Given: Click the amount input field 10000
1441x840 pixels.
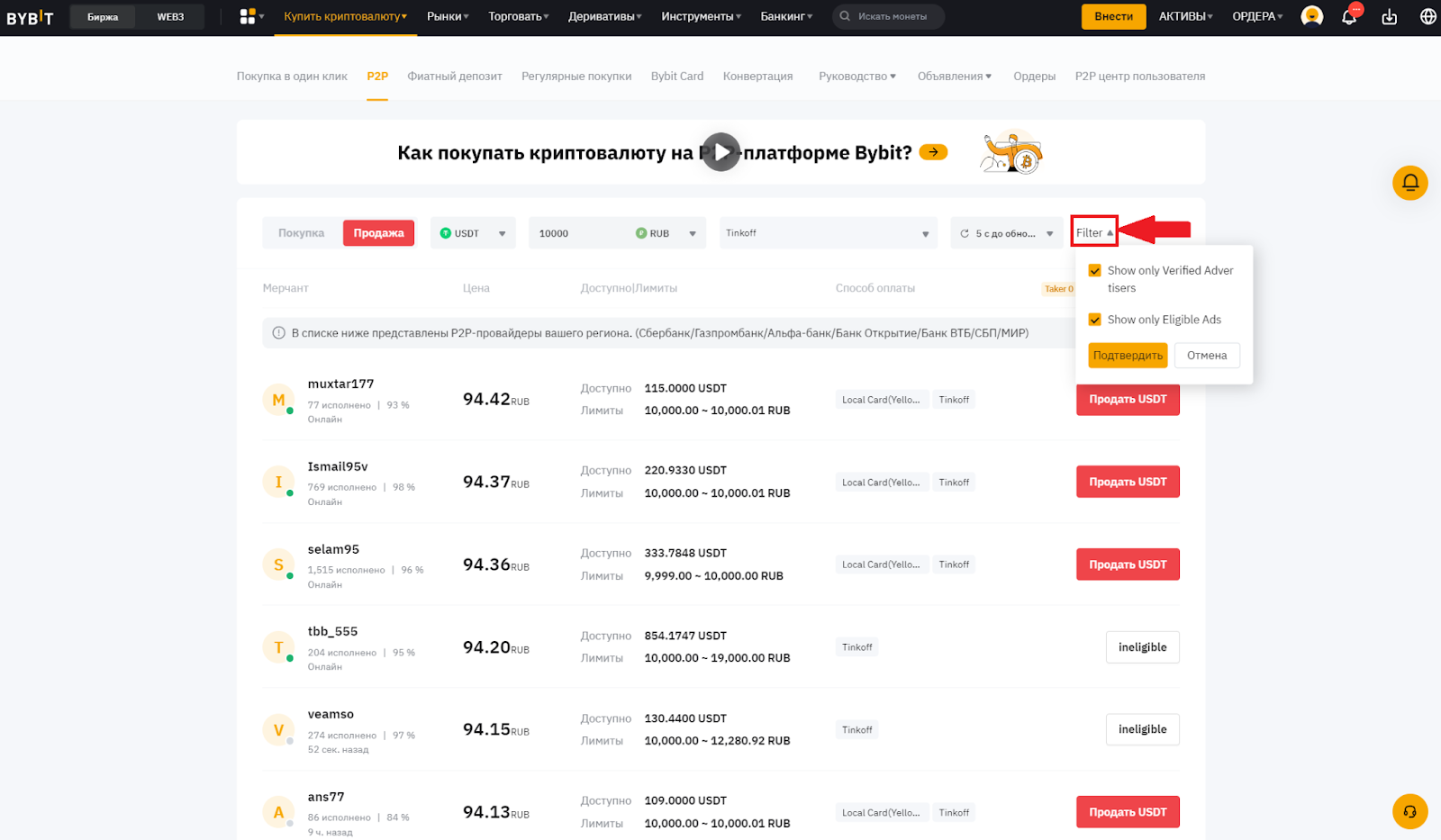Looking at the screenshot, I should click(580, 233).
